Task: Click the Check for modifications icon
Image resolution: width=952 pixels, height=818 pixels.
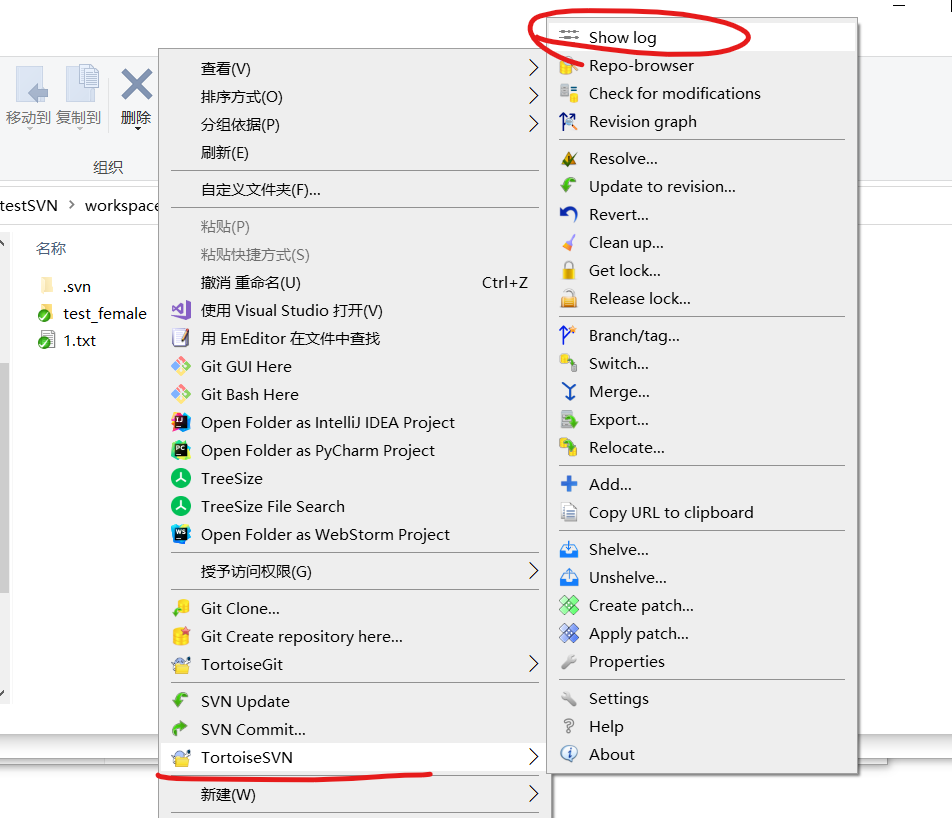Action: point(569,93)
